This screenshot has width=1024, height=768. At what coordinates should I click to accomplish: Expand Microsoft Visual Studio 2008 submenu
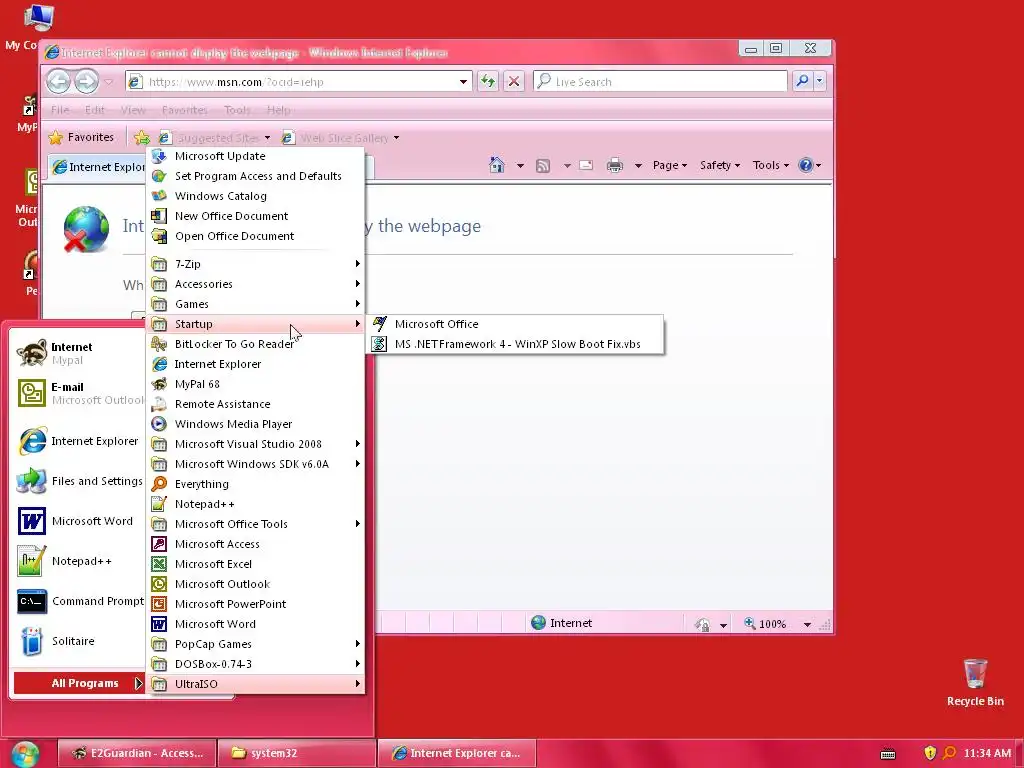(x=255, y=444)
